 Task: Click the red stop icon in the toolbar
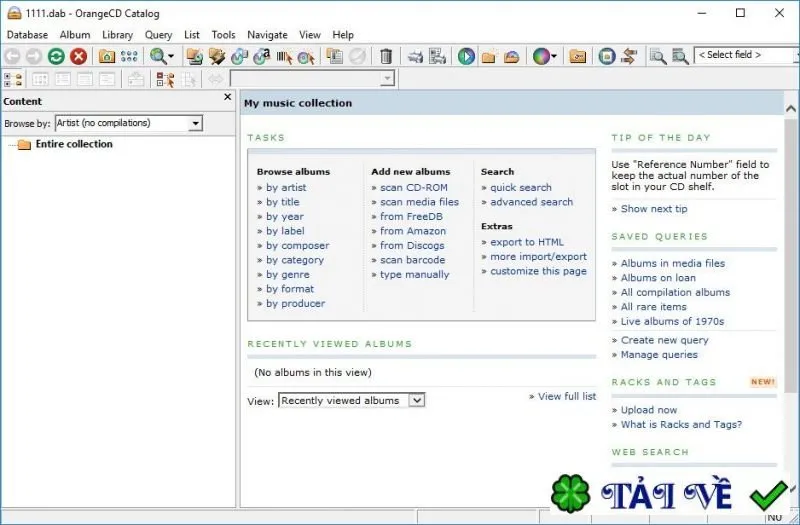coord(79,56)
